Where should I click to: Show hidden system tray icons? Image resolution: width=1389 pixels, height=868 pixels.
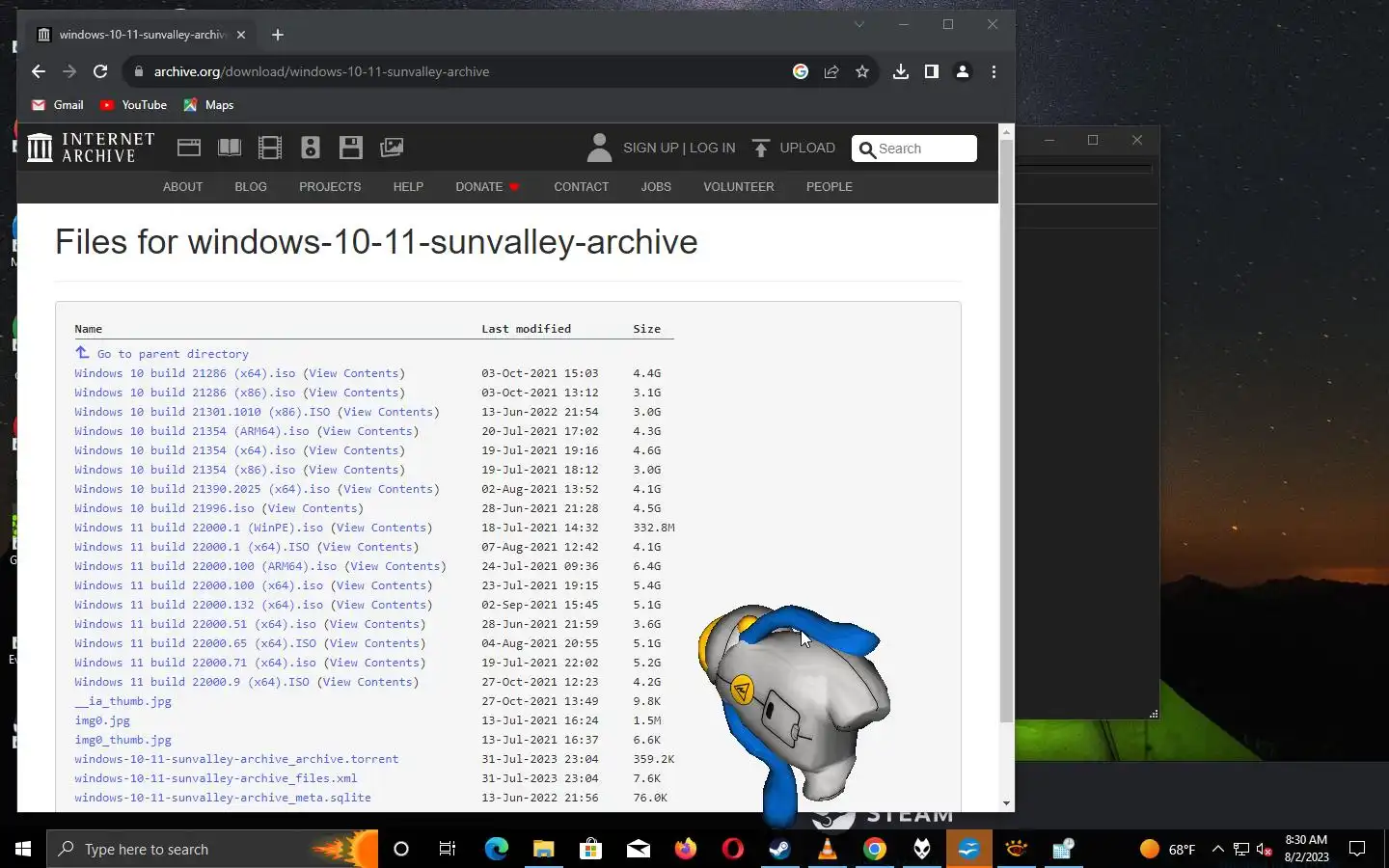[1217, 849]
